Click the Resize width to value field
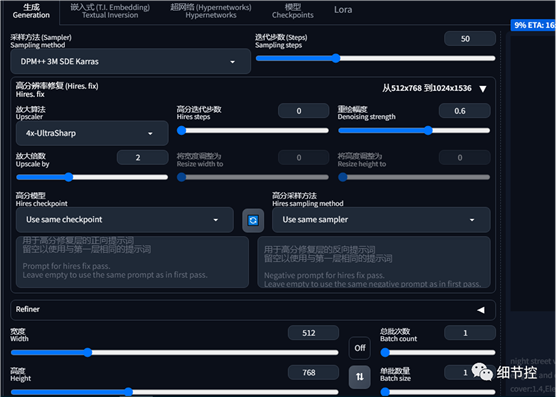 [304, 157]
